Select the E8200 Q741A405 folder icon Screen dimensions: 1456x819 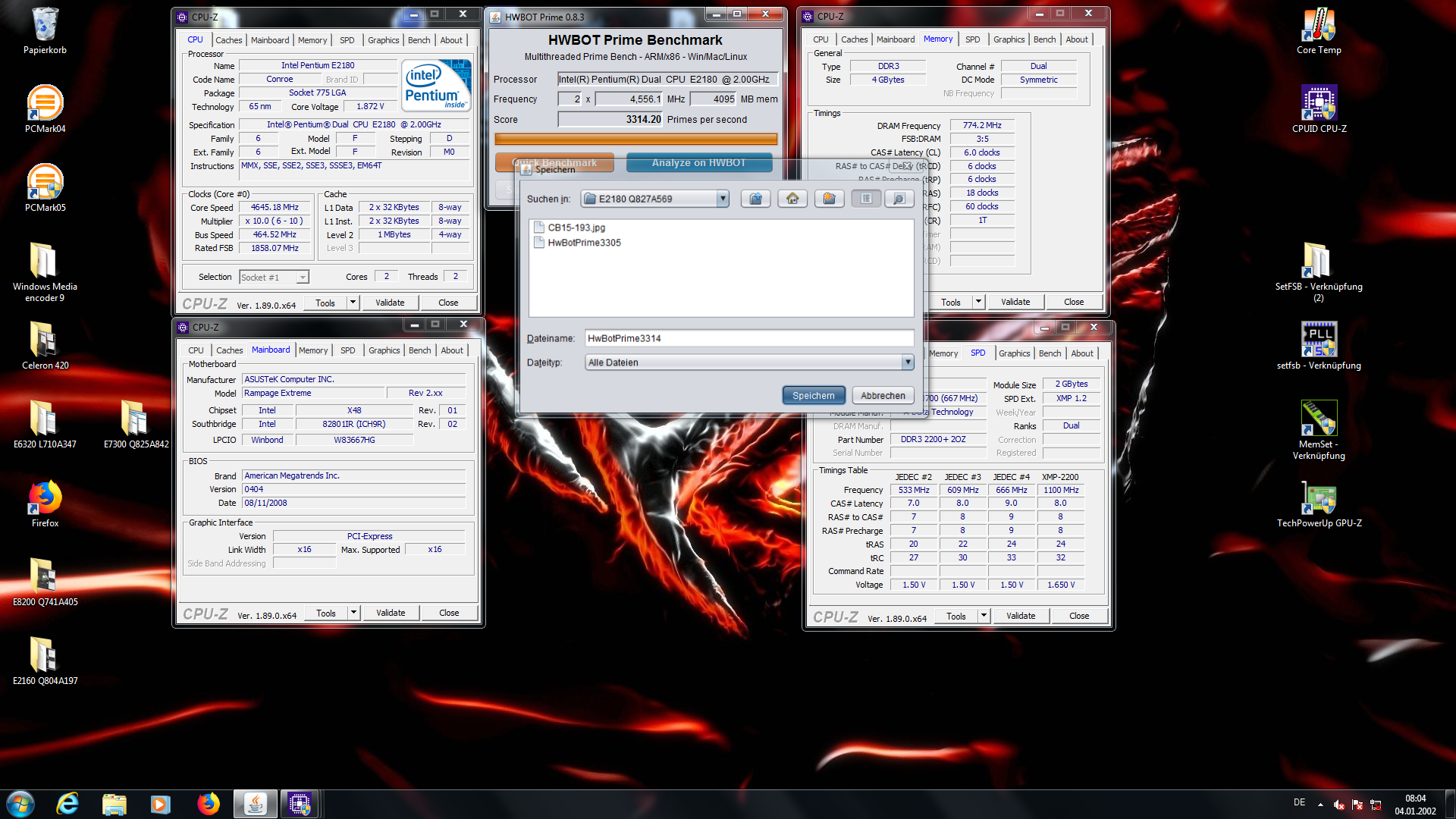pyautogui.click(x=45, y=582)
